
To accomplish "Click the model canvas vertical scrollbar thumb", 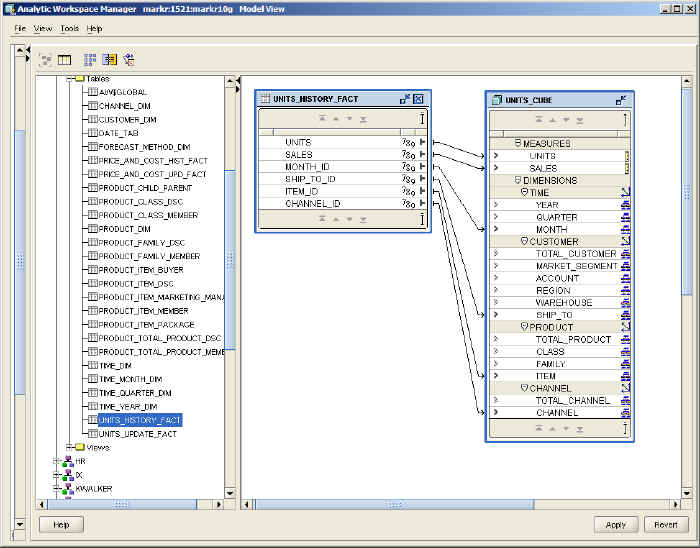I will [687, 191].
